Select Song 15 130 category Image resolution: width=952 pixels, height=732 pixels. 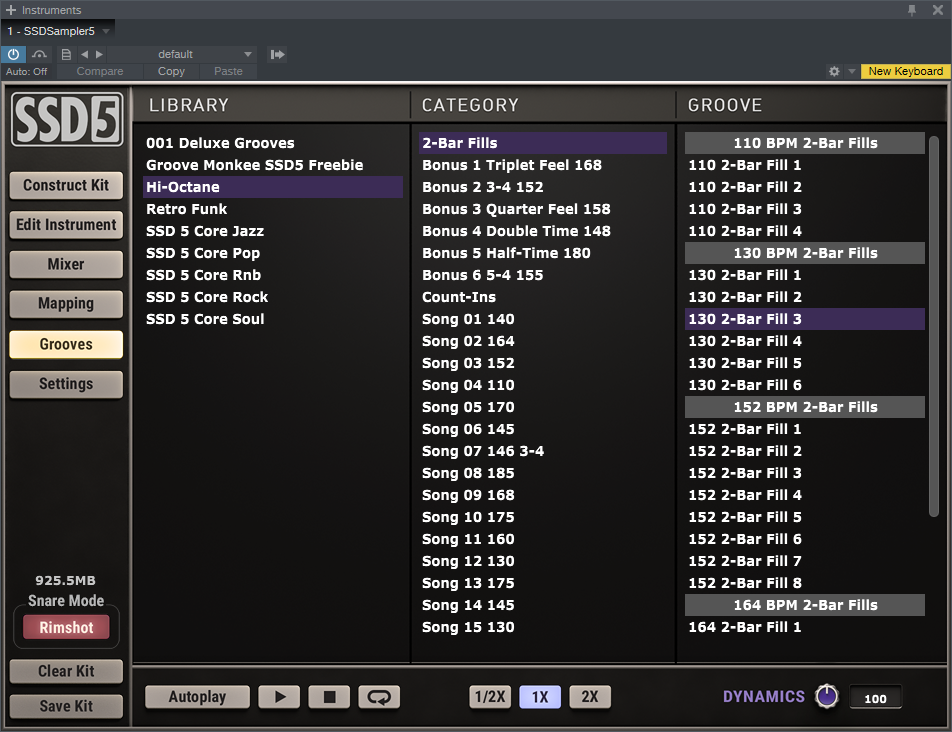pyautogui.click(x=543, y=627)
